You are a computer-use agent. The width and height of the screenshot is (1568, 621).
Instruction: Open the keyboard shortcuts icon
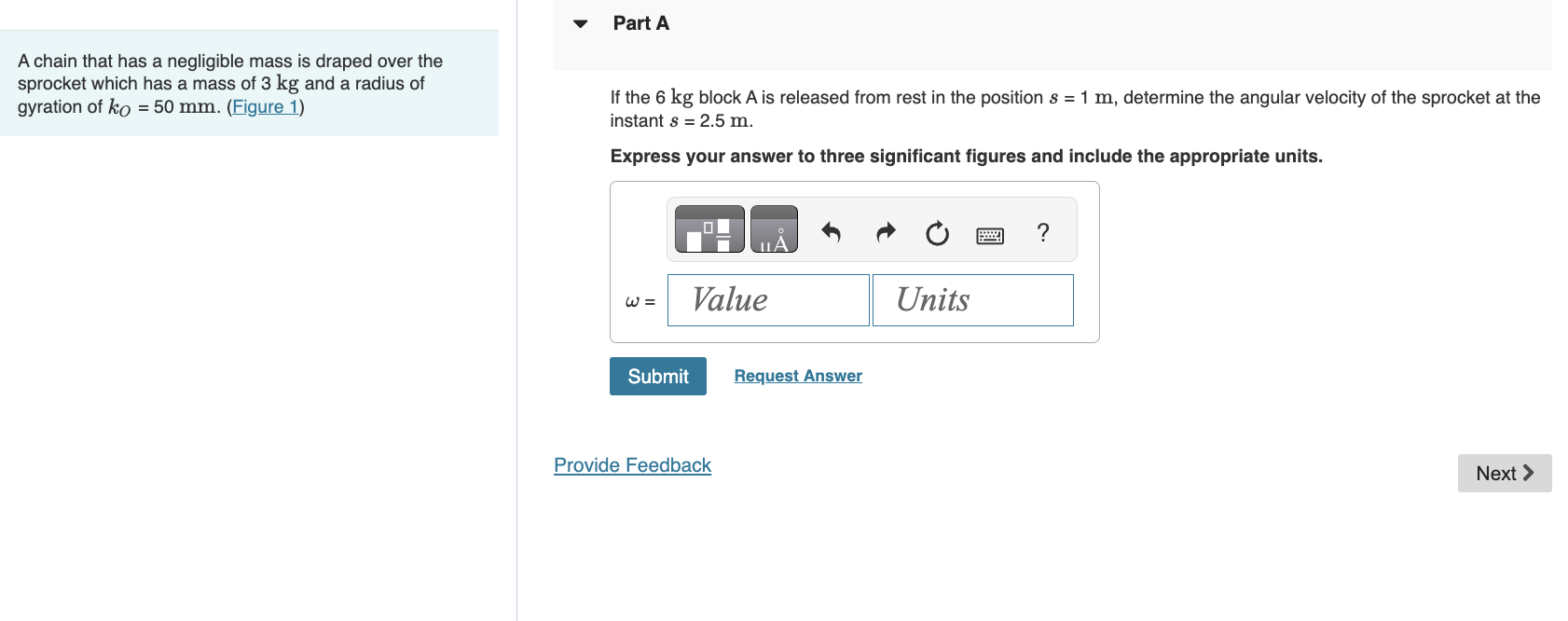coord(989,235)
